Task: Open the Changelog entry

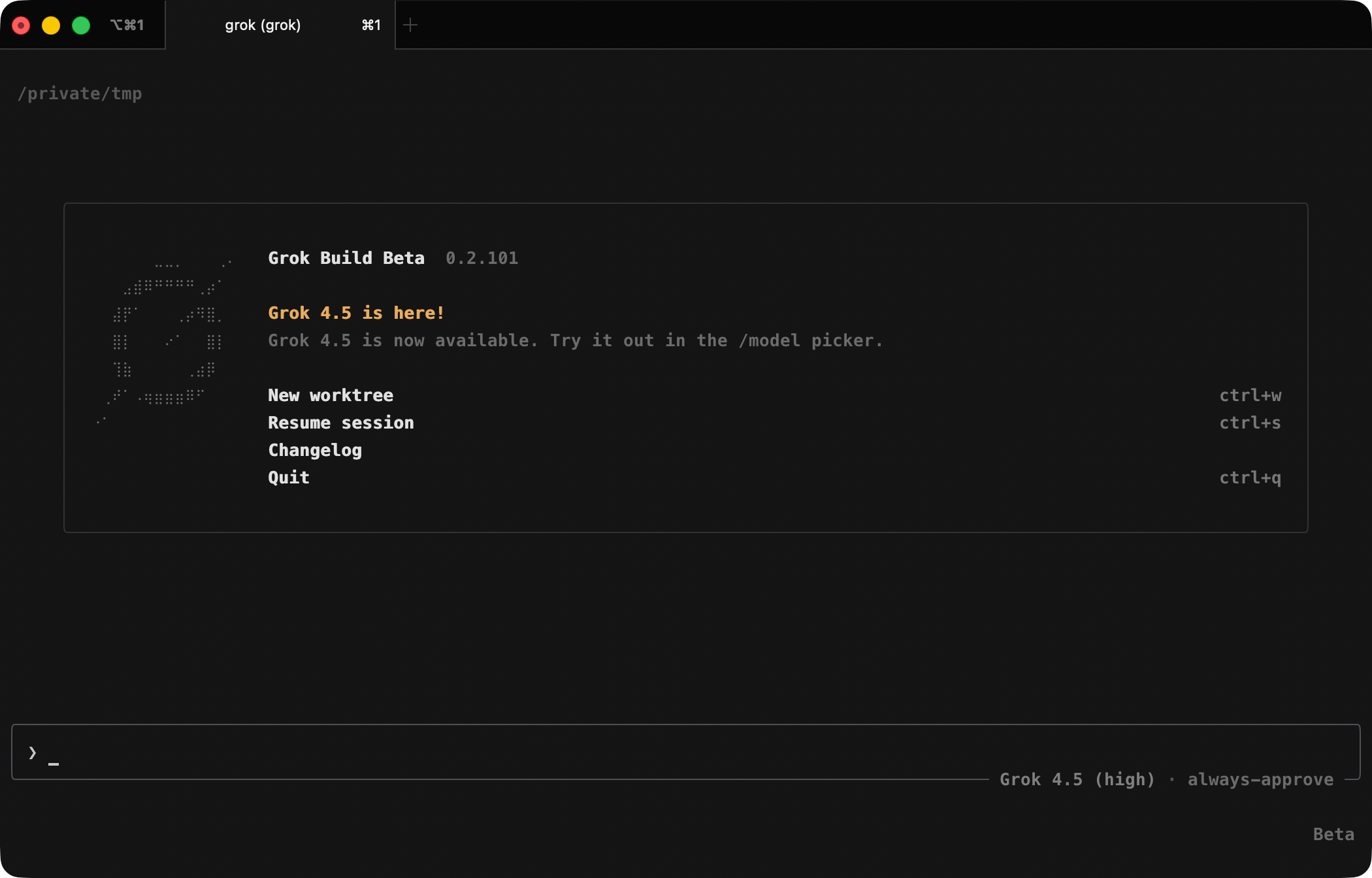Action: [315, 450]
